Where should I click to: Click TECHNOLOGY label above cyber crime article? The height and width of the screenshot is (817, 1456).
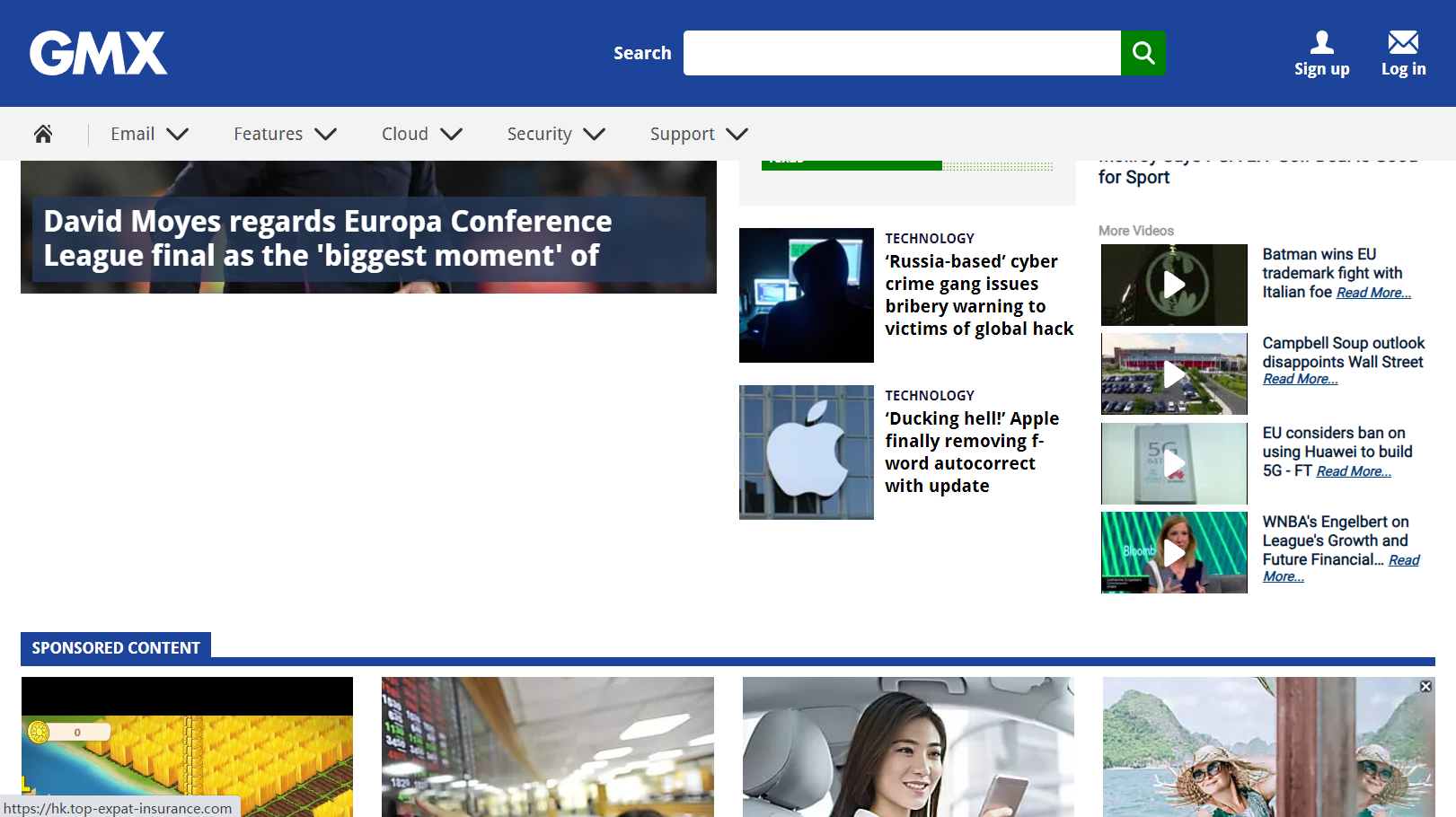(930, 238)
